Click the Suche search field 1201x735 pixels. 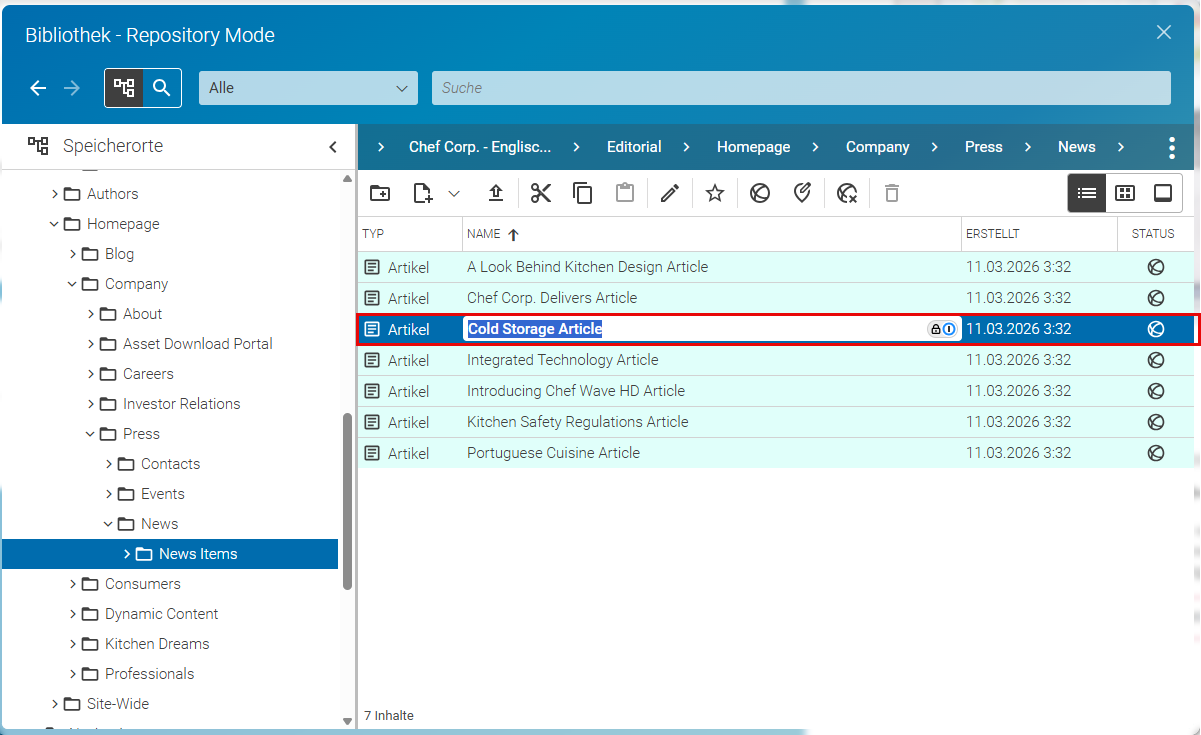coord(801,88)
